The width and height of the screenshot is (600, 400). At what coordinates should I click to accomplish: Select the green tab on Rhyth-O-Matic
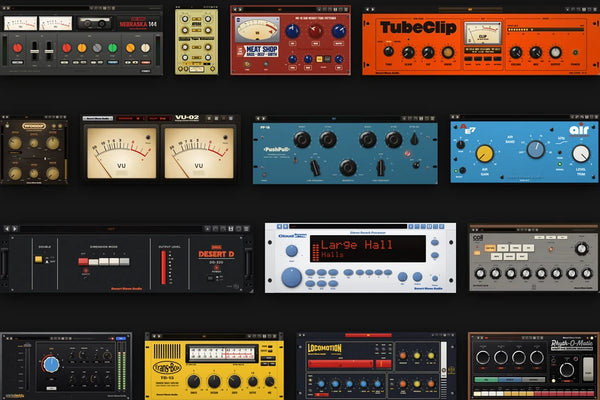tap(486, 380)
